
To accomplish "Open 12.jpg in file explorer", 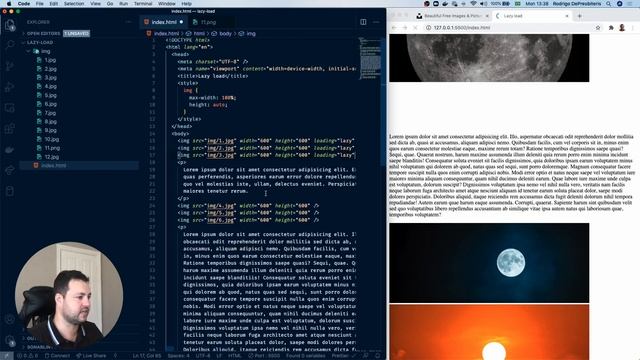I will [51, 157].
